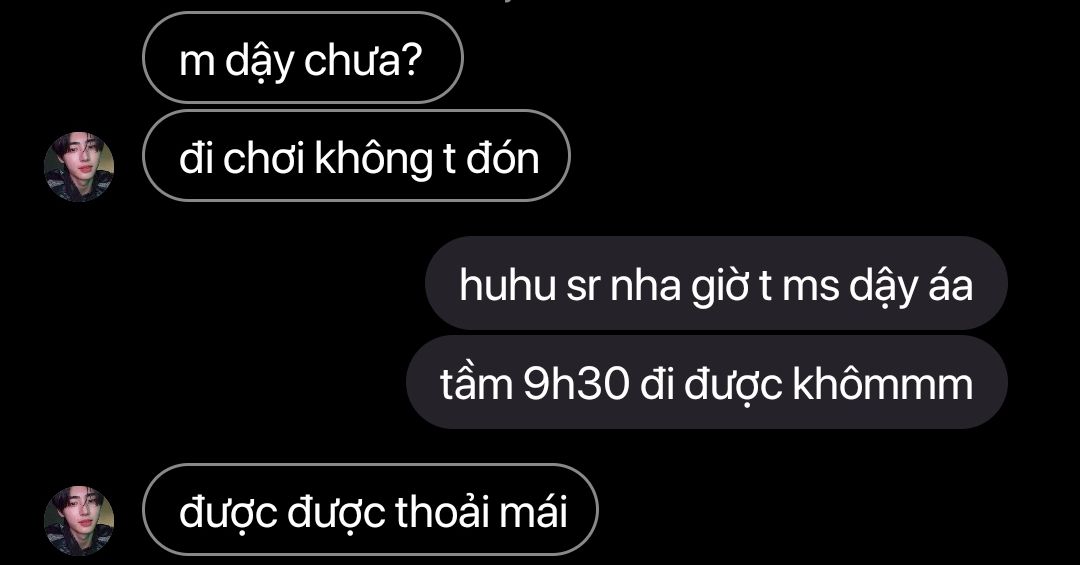This screenshot has width=1080, height=565.
Task: Click the word 'áa' ending the sent message
Action: [x=951, y=283]
